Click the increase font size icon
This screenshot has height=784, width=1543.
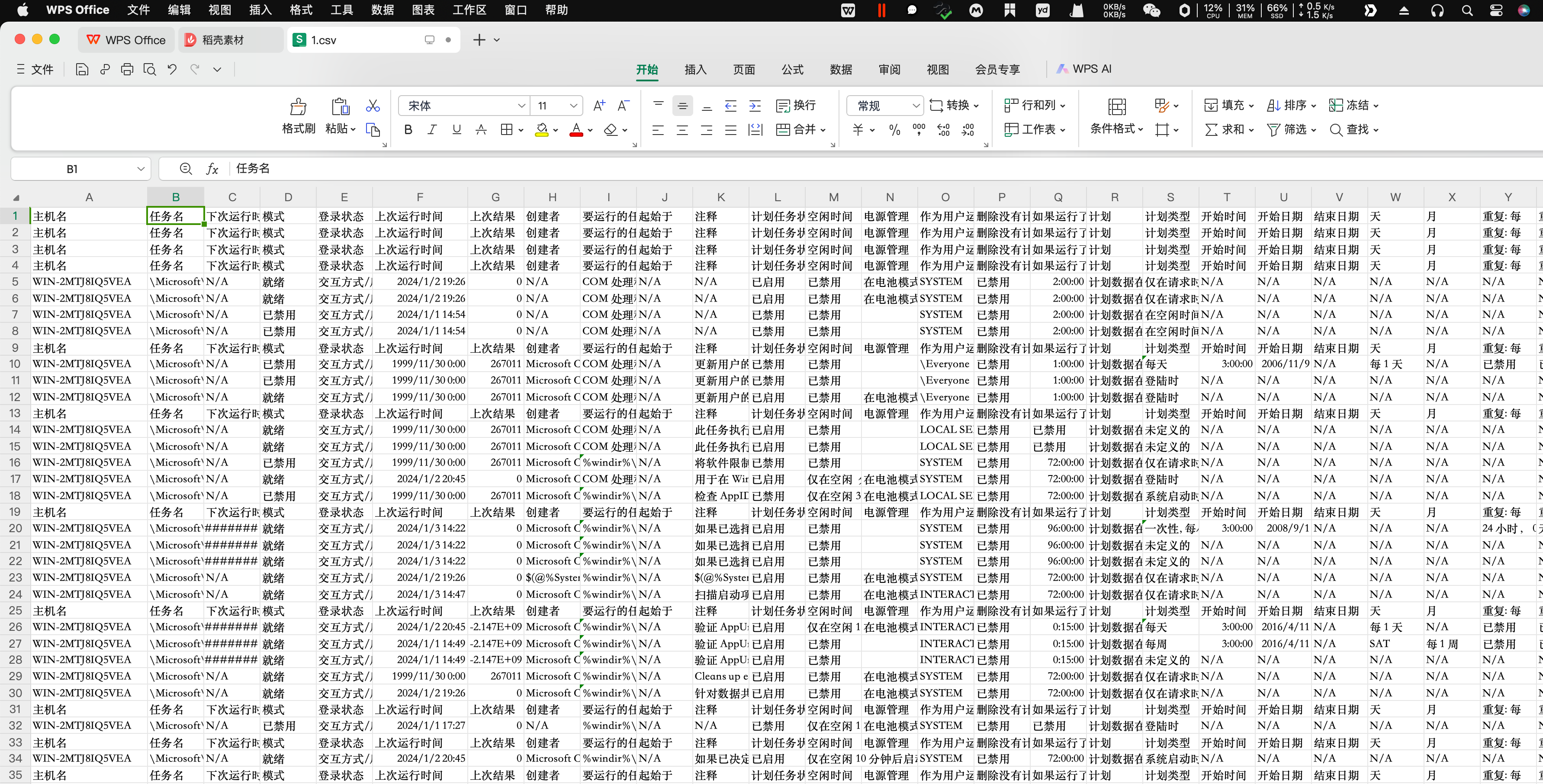[x=598, y=106]
